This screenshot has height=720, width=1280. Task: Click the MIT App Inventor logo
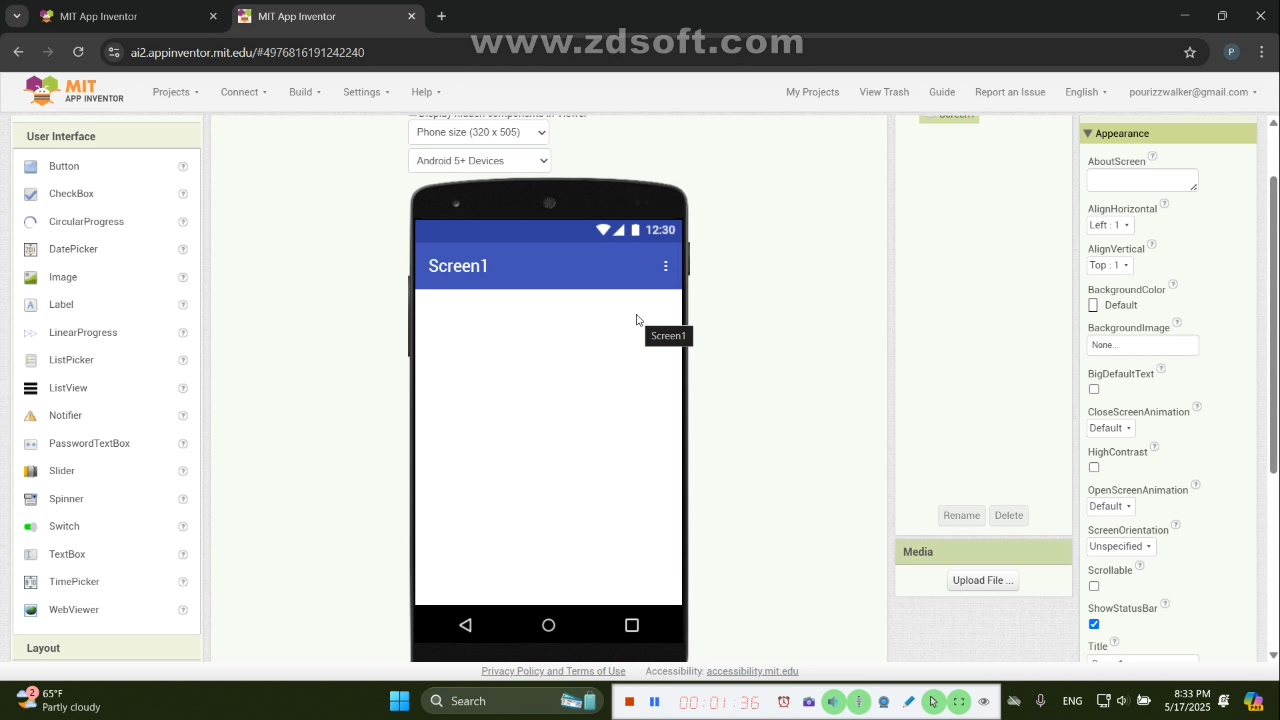pyautogui.click(x=74, y=91)
